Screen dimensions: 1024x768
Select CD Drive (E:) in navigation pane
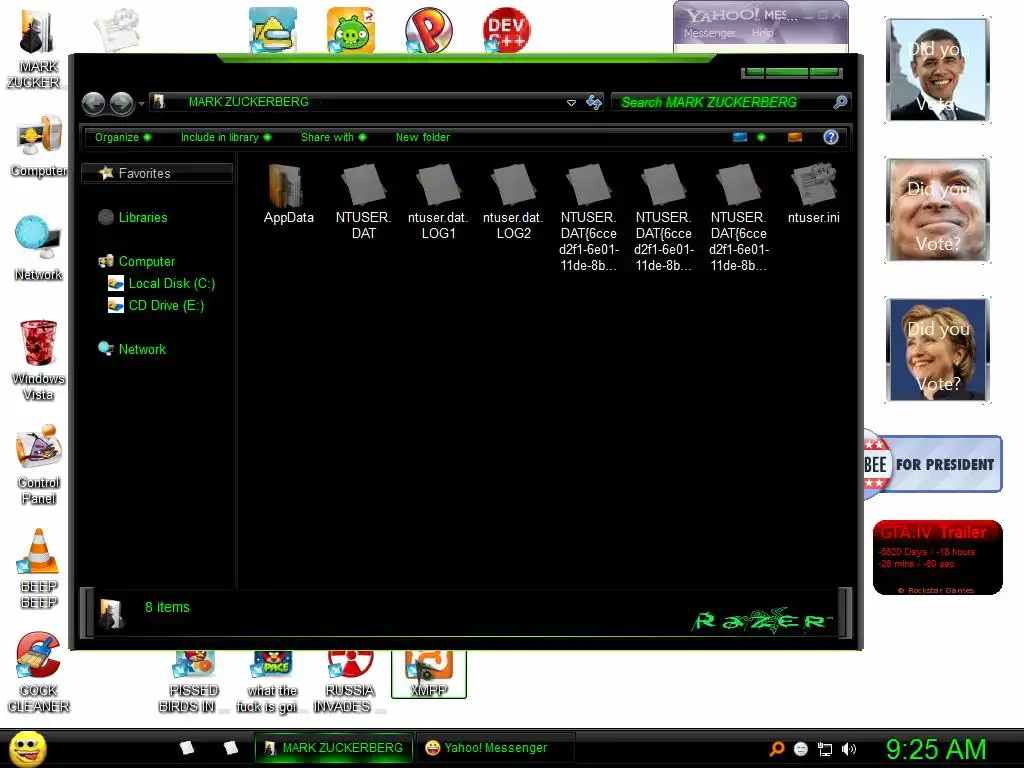(156, 306)
